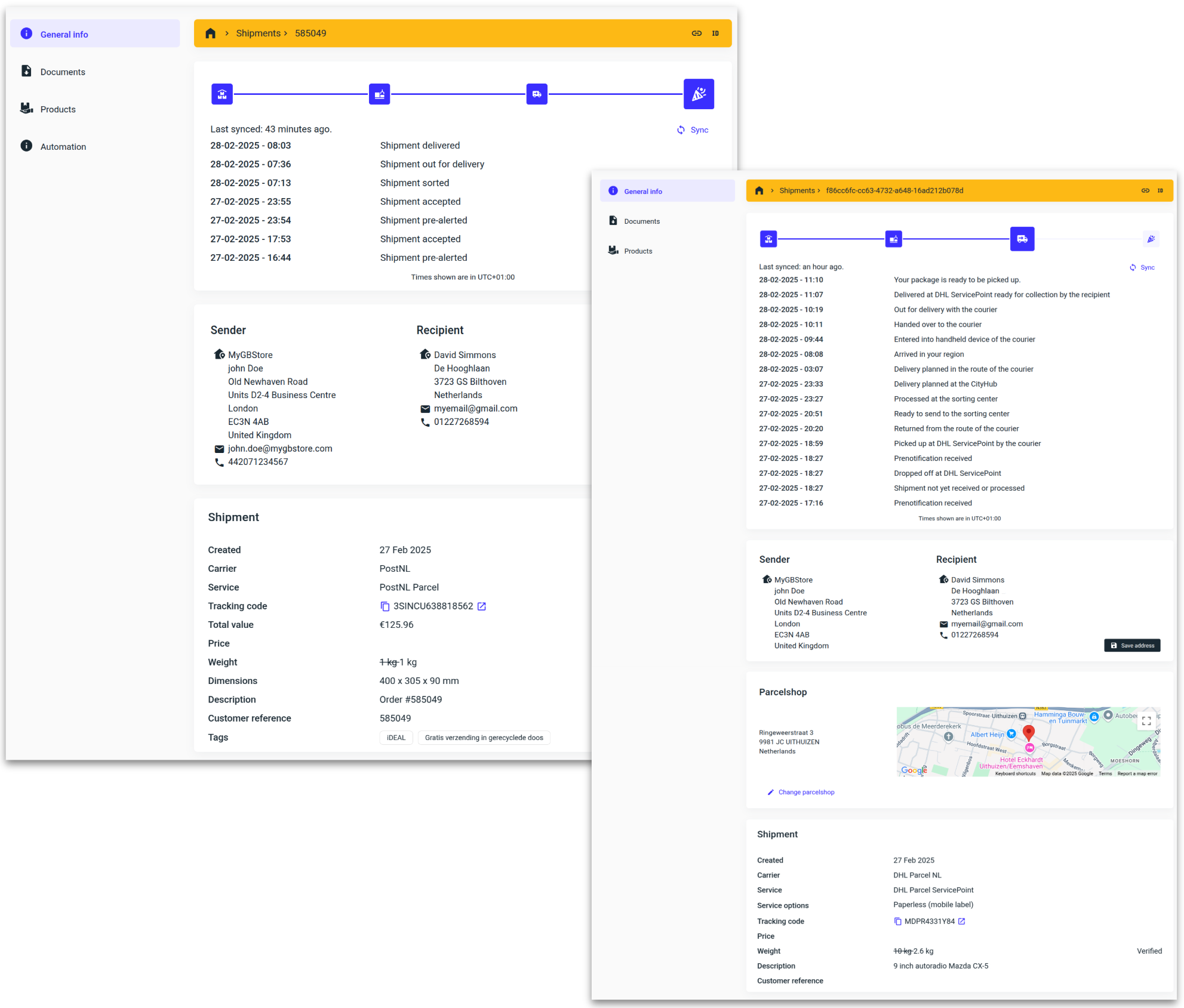The height and width of the screenshot is (1008, 1184).
Task: Click the highlighted truck step in the DHL timeline
Action: coord(1022,239)
